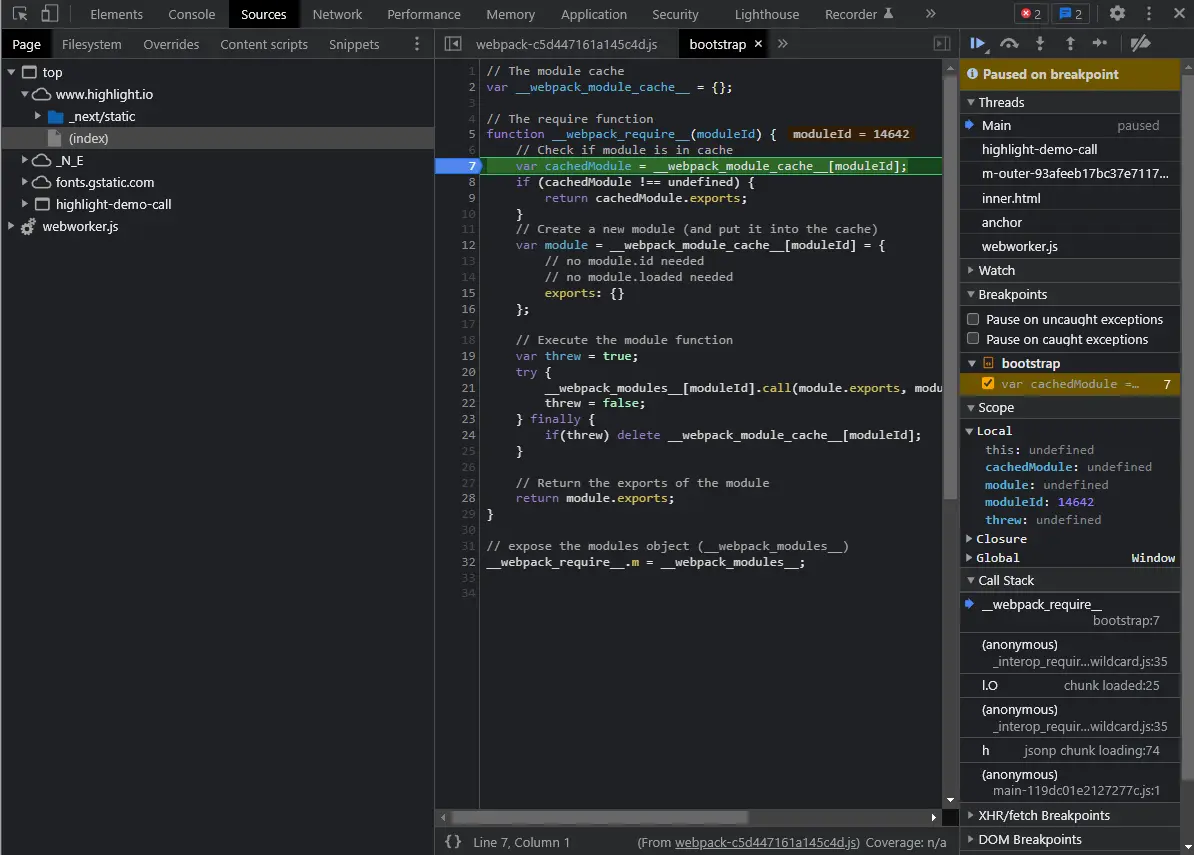Screen dimensions: 1194x855
Task: Open the DevTools settings gear
Action: click(x=1117, y=14)
